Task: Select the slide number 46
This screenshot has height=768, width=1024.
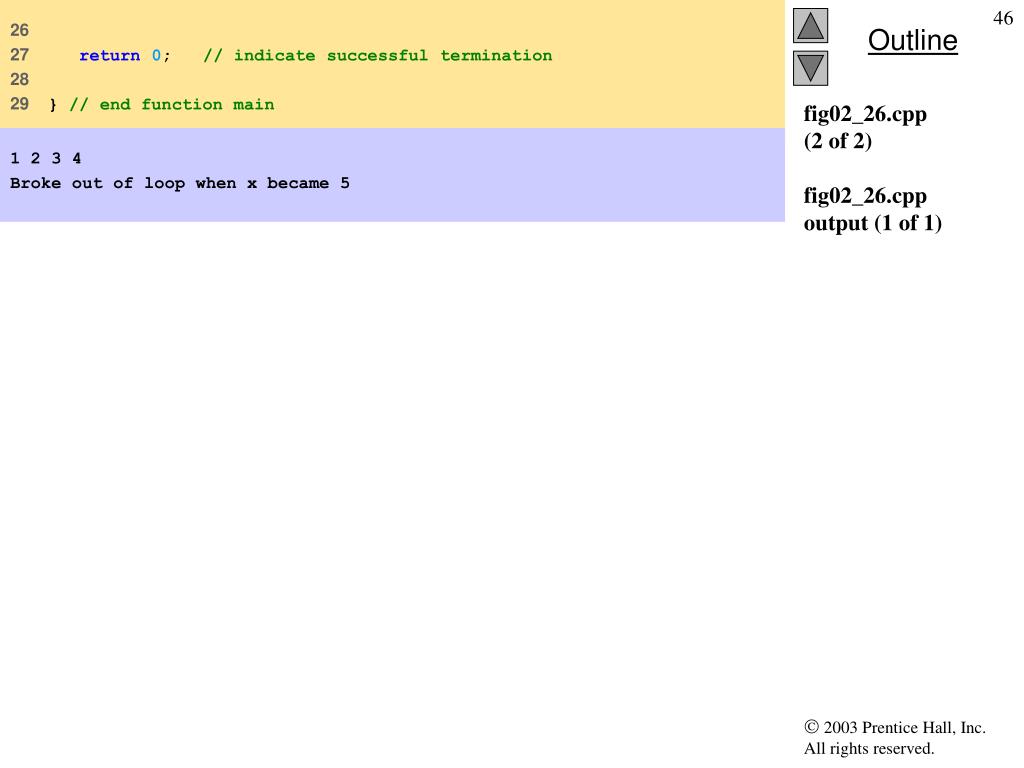Action: [1002, 18]
